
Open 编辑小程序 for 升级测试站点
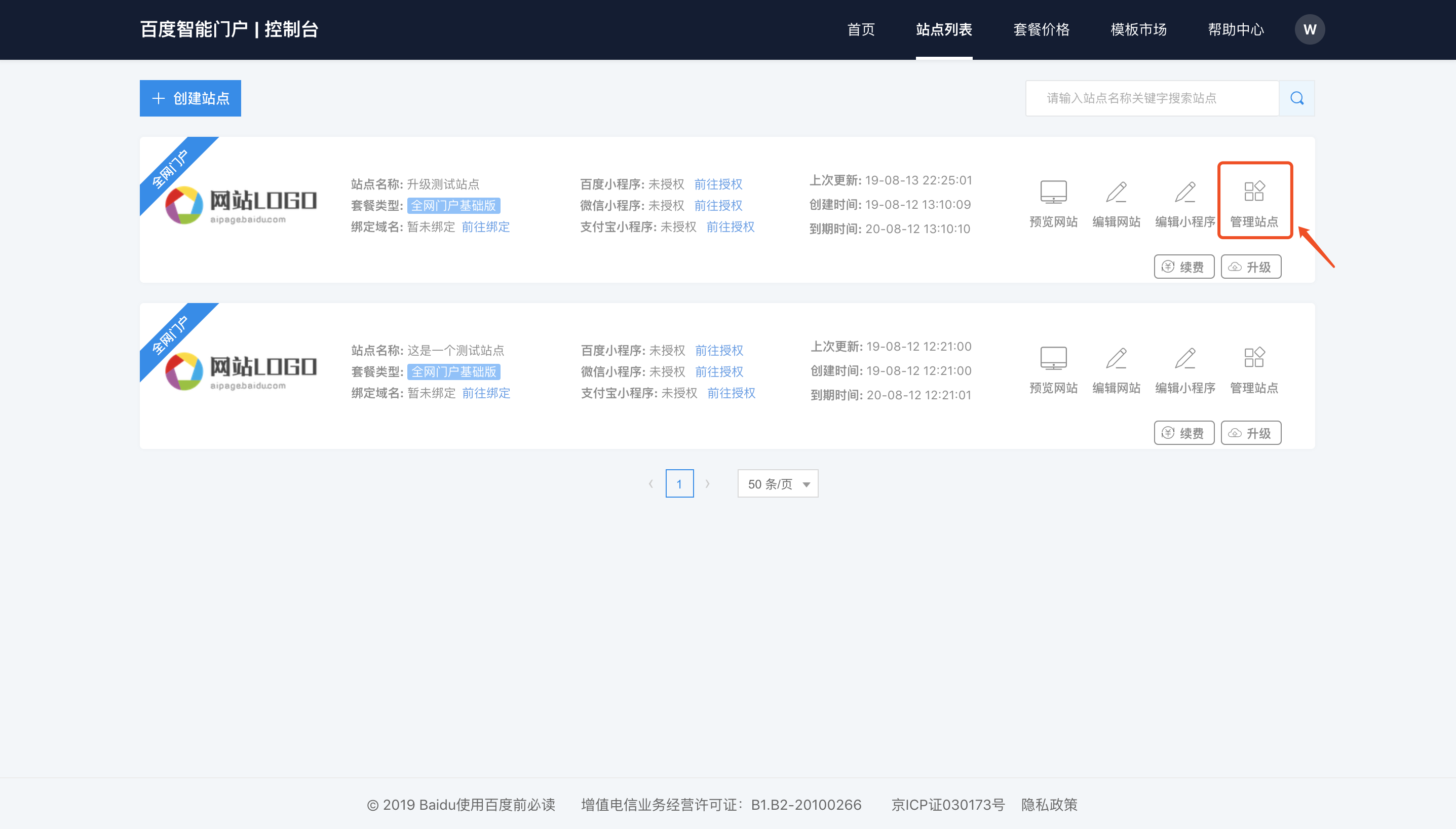pyautogui.click(x=1185, y=204)
